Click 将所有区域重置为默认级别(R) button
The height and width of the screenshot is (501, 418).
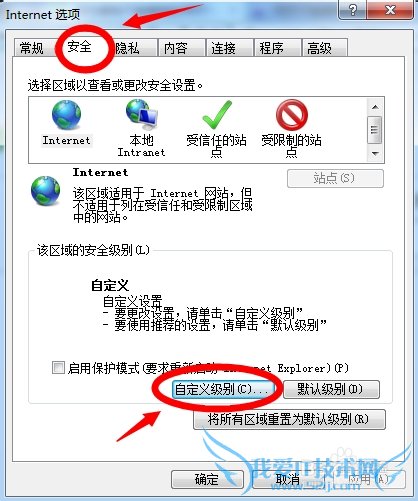[x=289, y=419]
